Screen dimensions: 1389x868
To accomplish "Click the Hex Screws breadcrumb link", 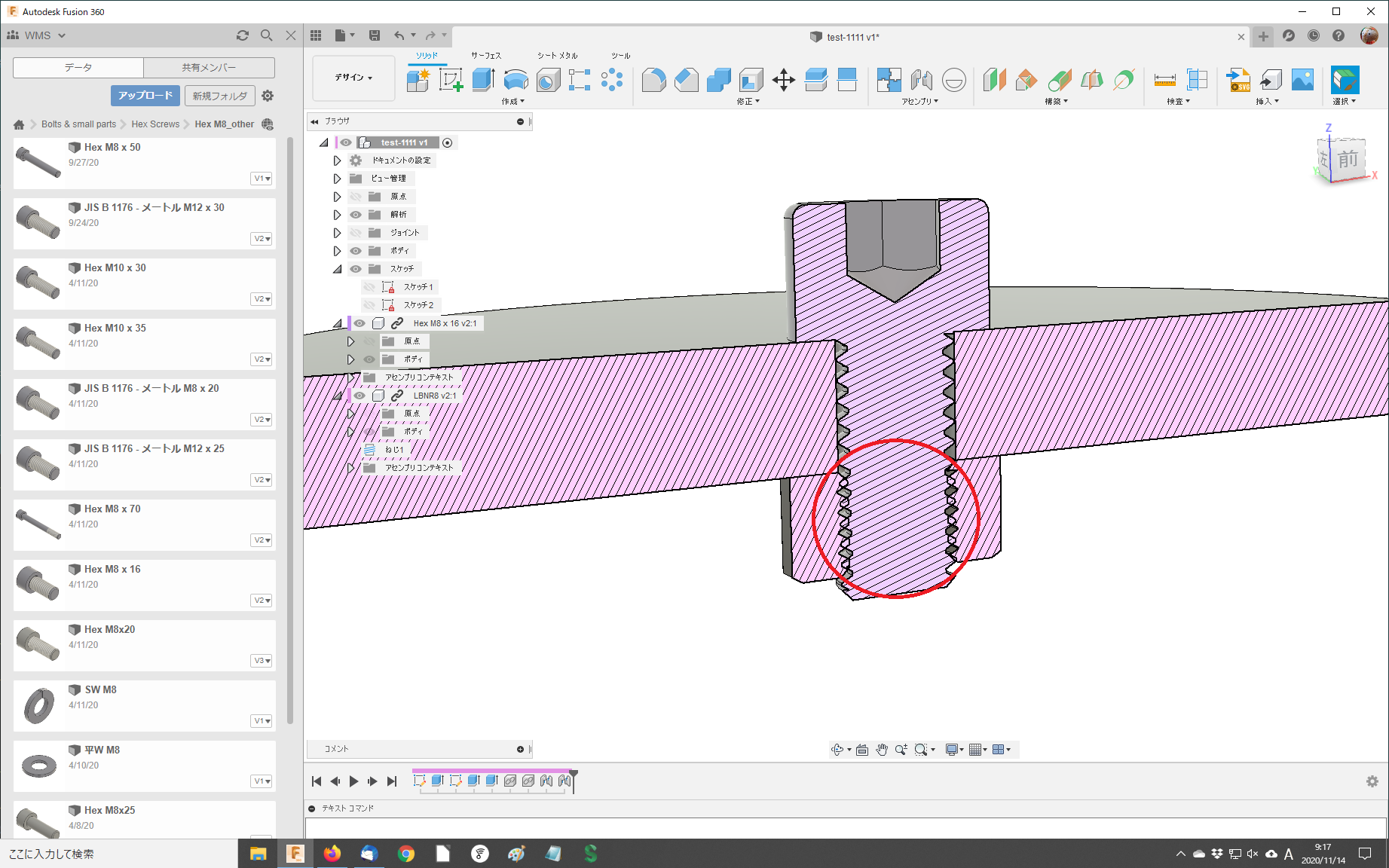I will pos(155,124).
